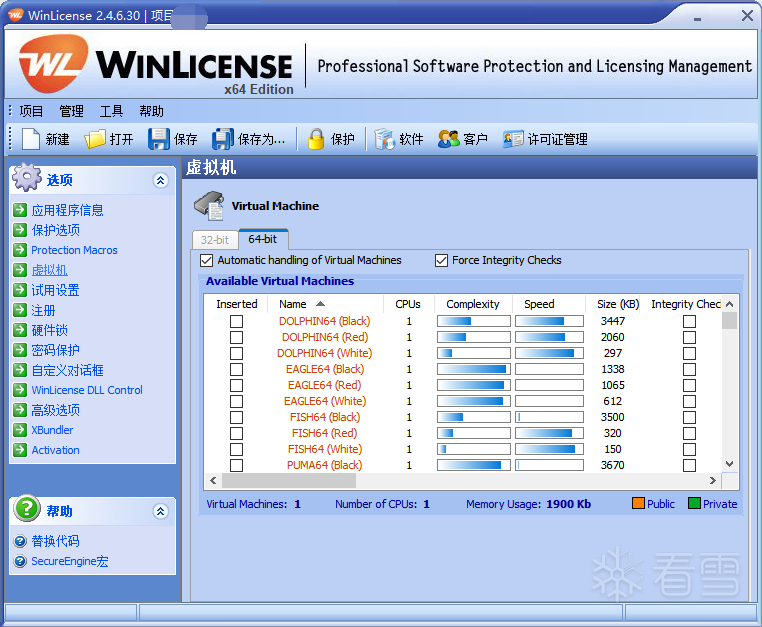Open Protection Macros link
Viewport: 762px width, 627px height.
point(74,250)
